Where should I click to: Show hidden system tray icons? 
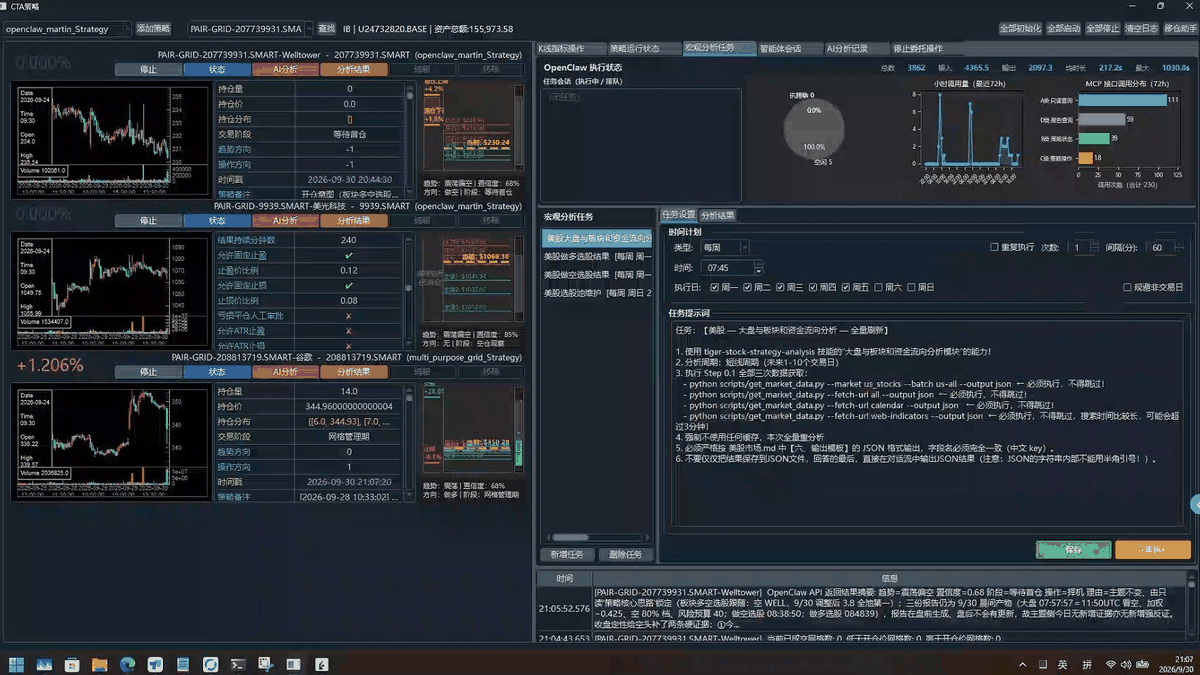tap(1021, 665)
